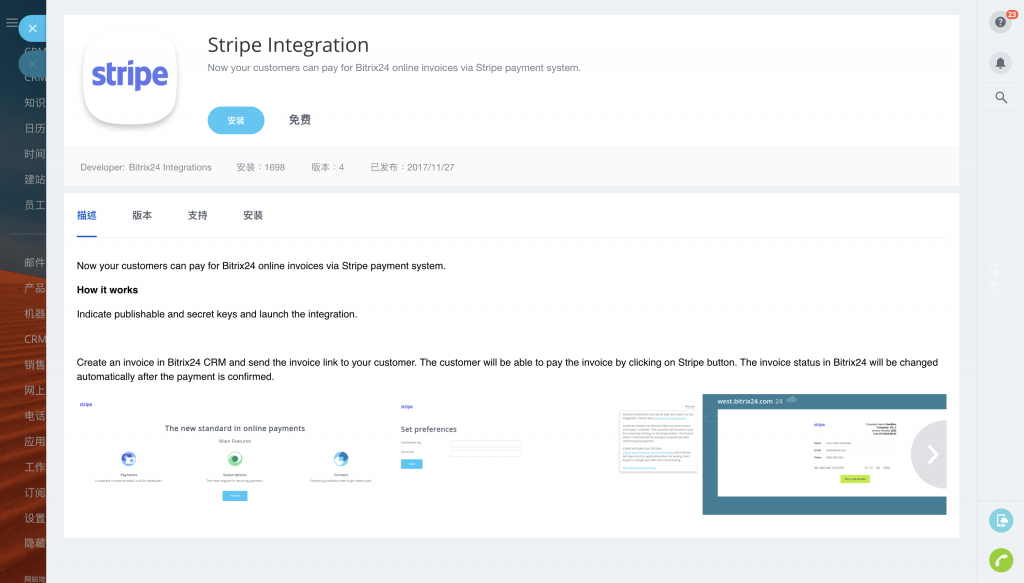Switch to the 安装 tab
This screenshot has width=1024, height=583.
[x=253, y=215]
